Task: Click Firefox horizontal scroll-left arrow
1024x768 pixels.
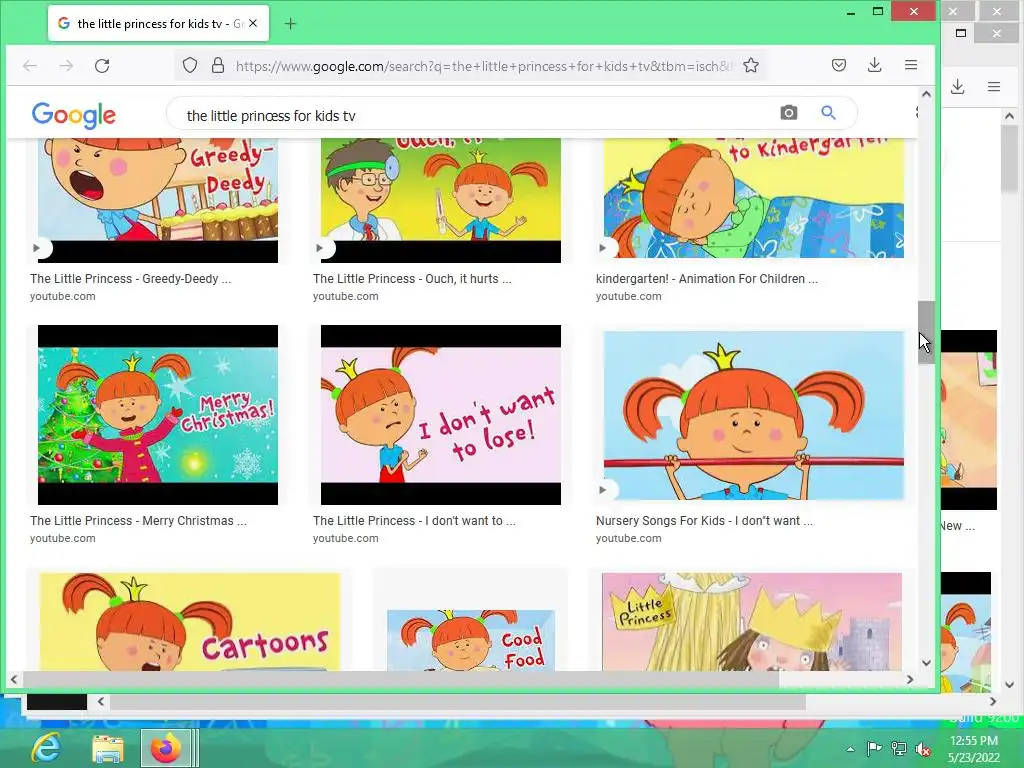Action: coord(14,680)
